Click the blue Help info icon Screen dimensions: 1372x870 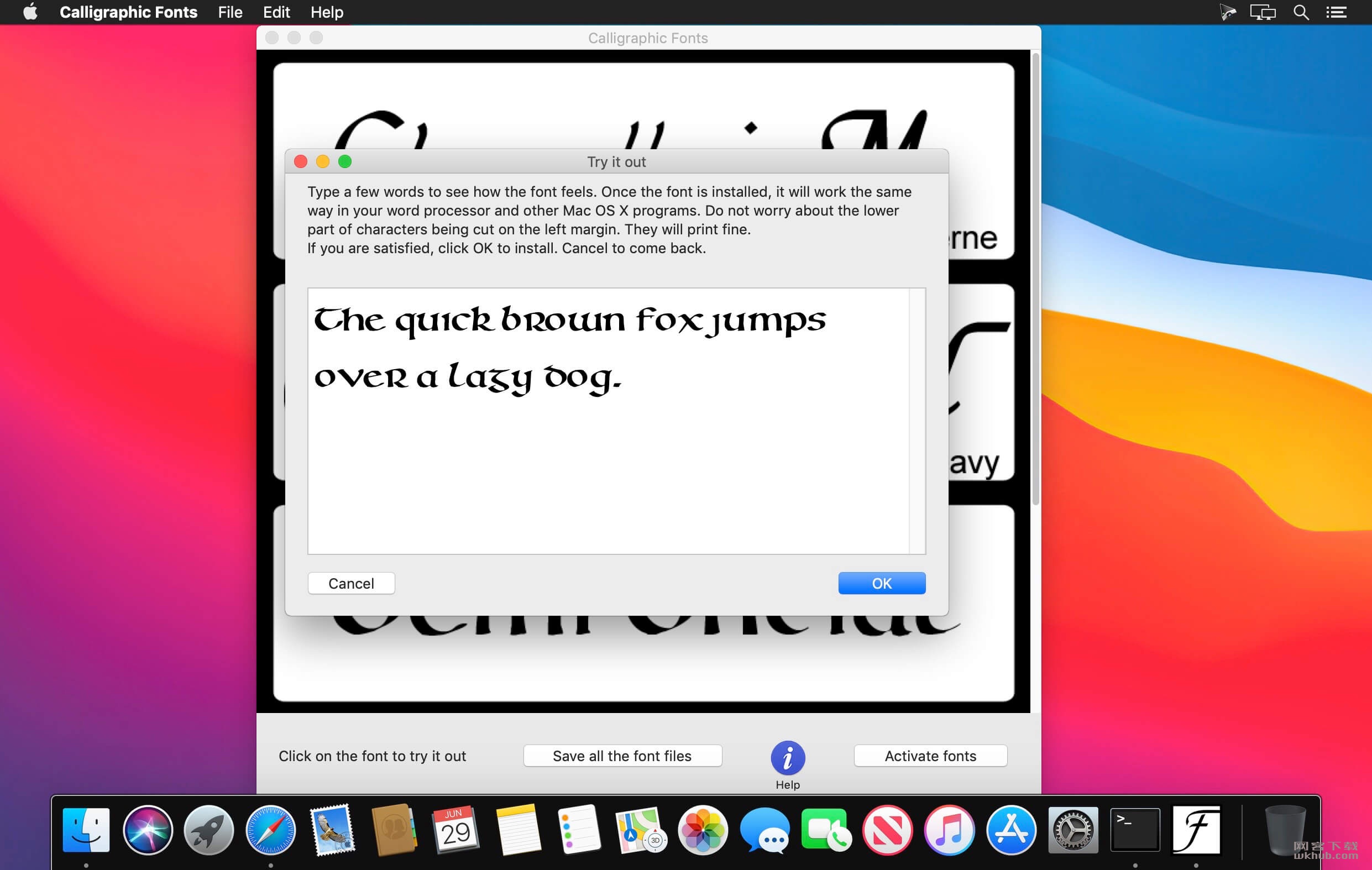point(787,757)
